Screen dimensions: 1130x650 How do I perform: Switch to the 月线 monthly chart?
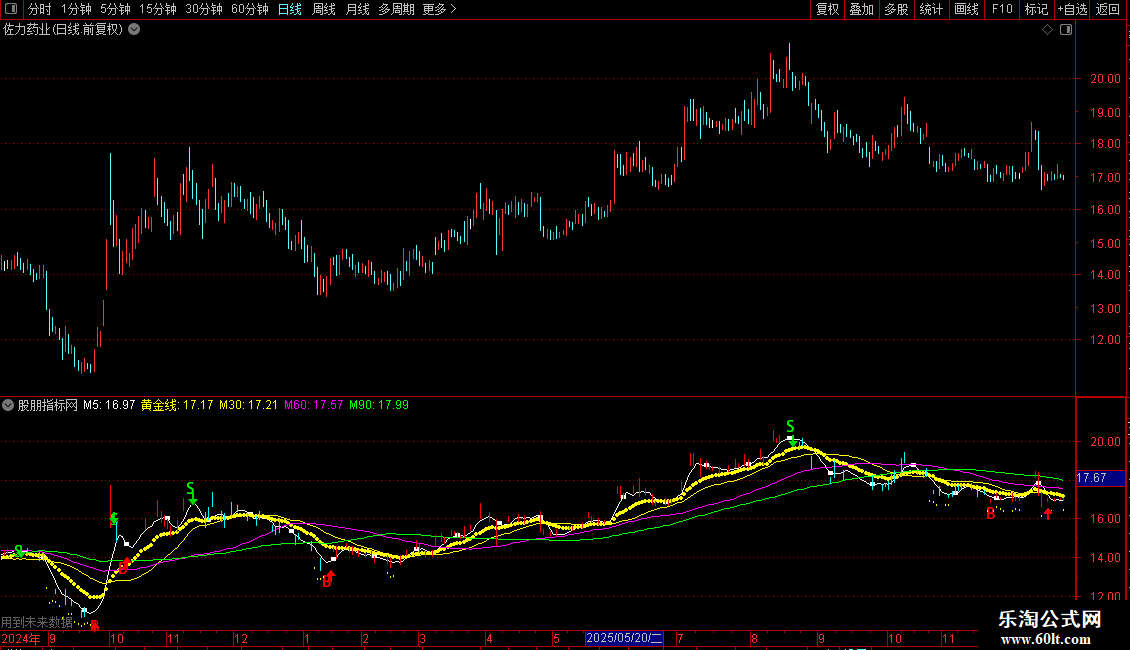(x=357, y=9)
